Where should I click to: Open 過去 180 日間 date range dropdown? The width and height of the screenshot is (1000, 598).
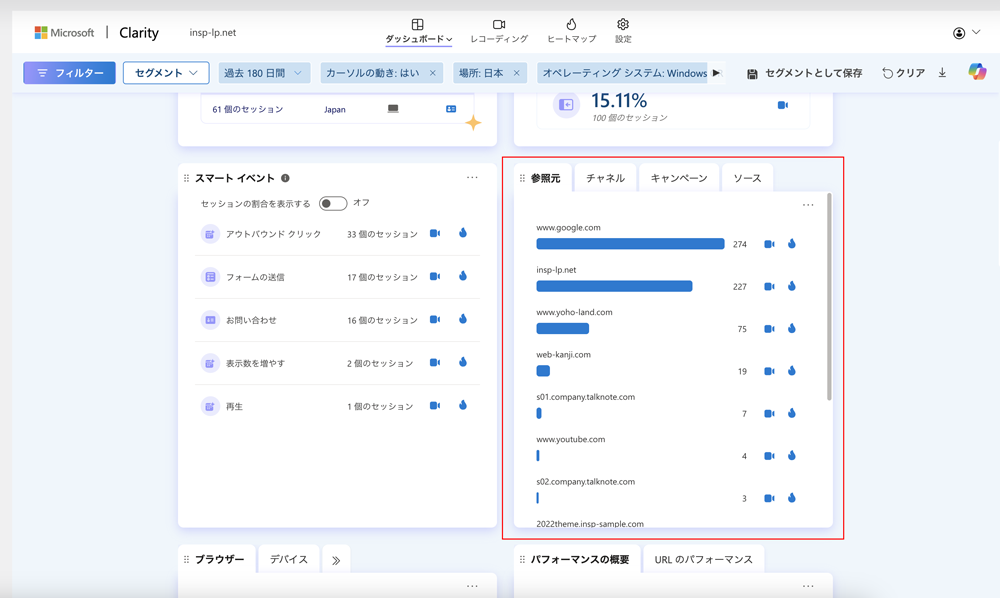263,73
